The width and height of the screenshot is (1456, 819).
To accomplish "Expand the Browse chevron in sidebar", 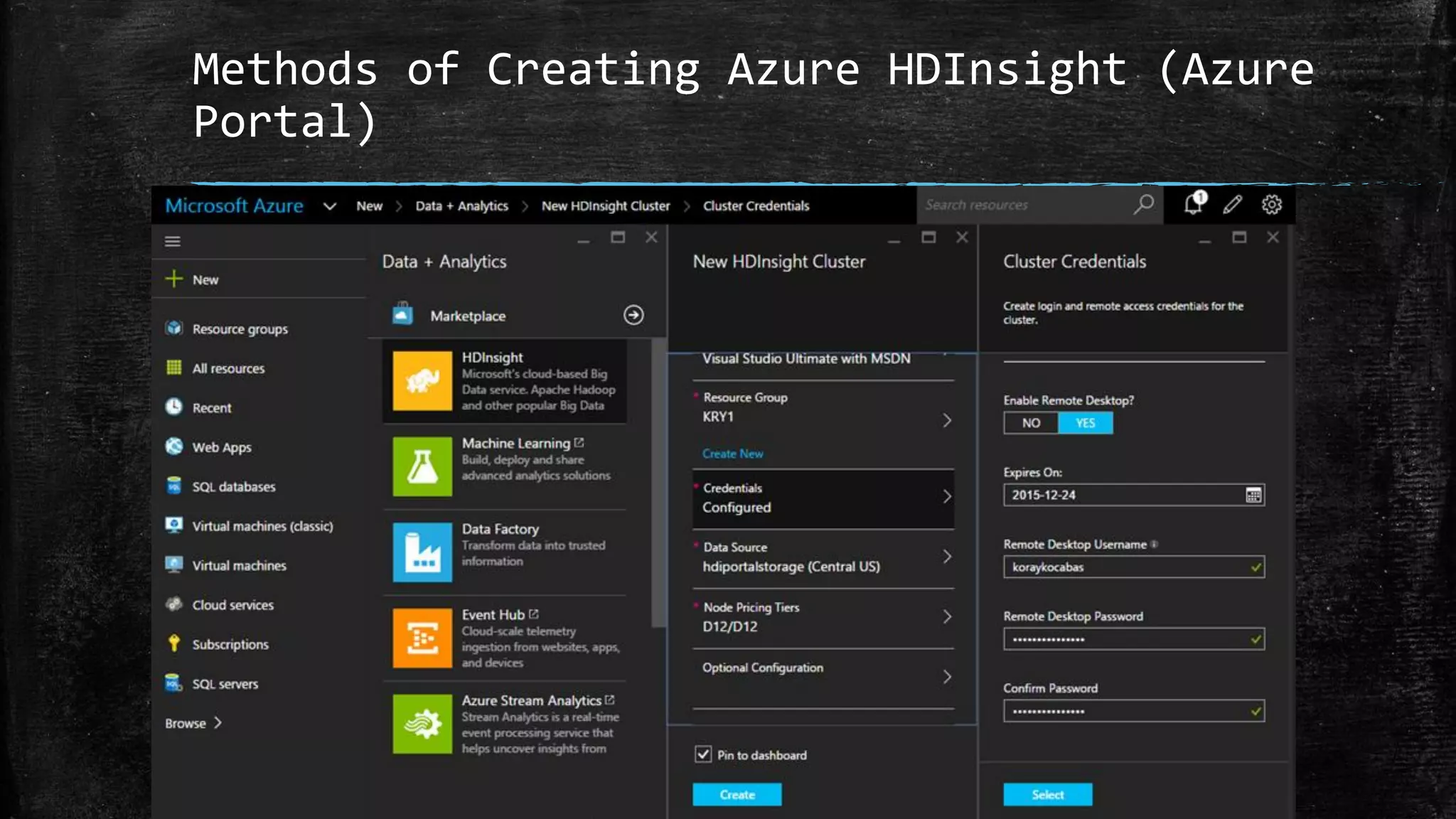I will coord(218,722).
